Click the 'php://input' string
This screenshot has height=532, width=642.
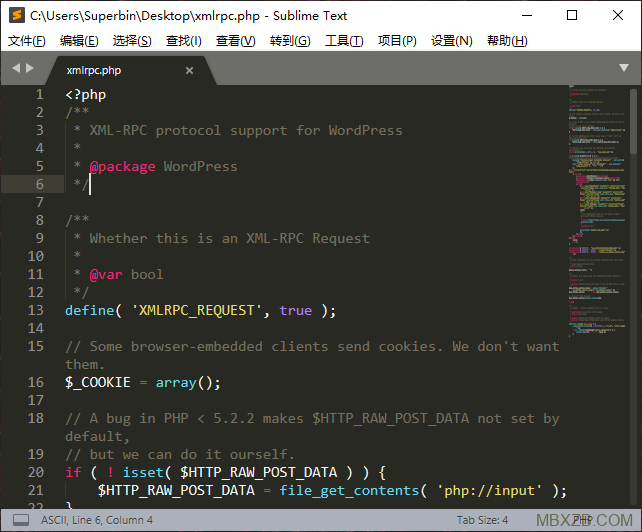tap(489, 490)
